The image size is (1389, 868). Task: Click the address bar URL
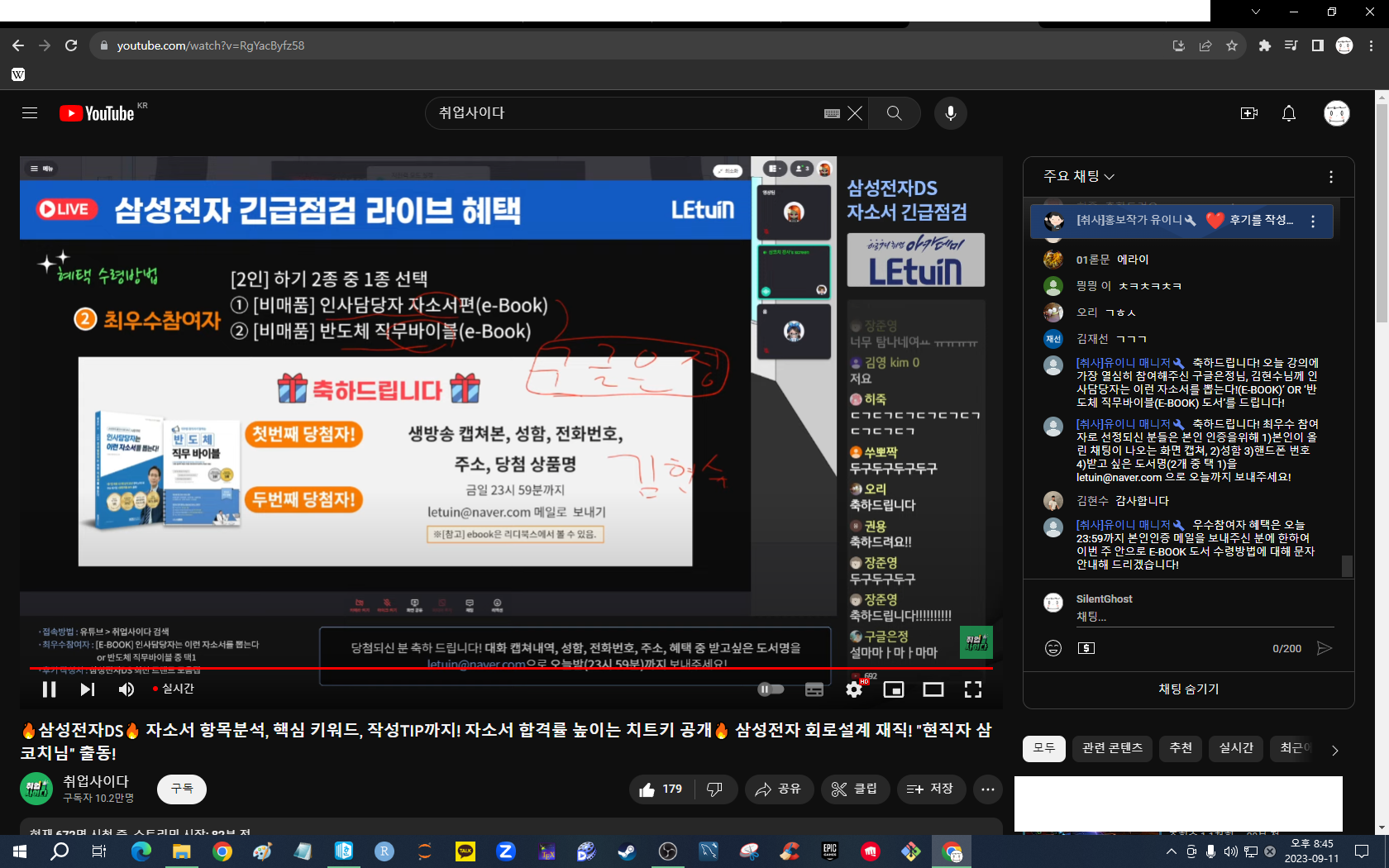[x=211, y=45]
